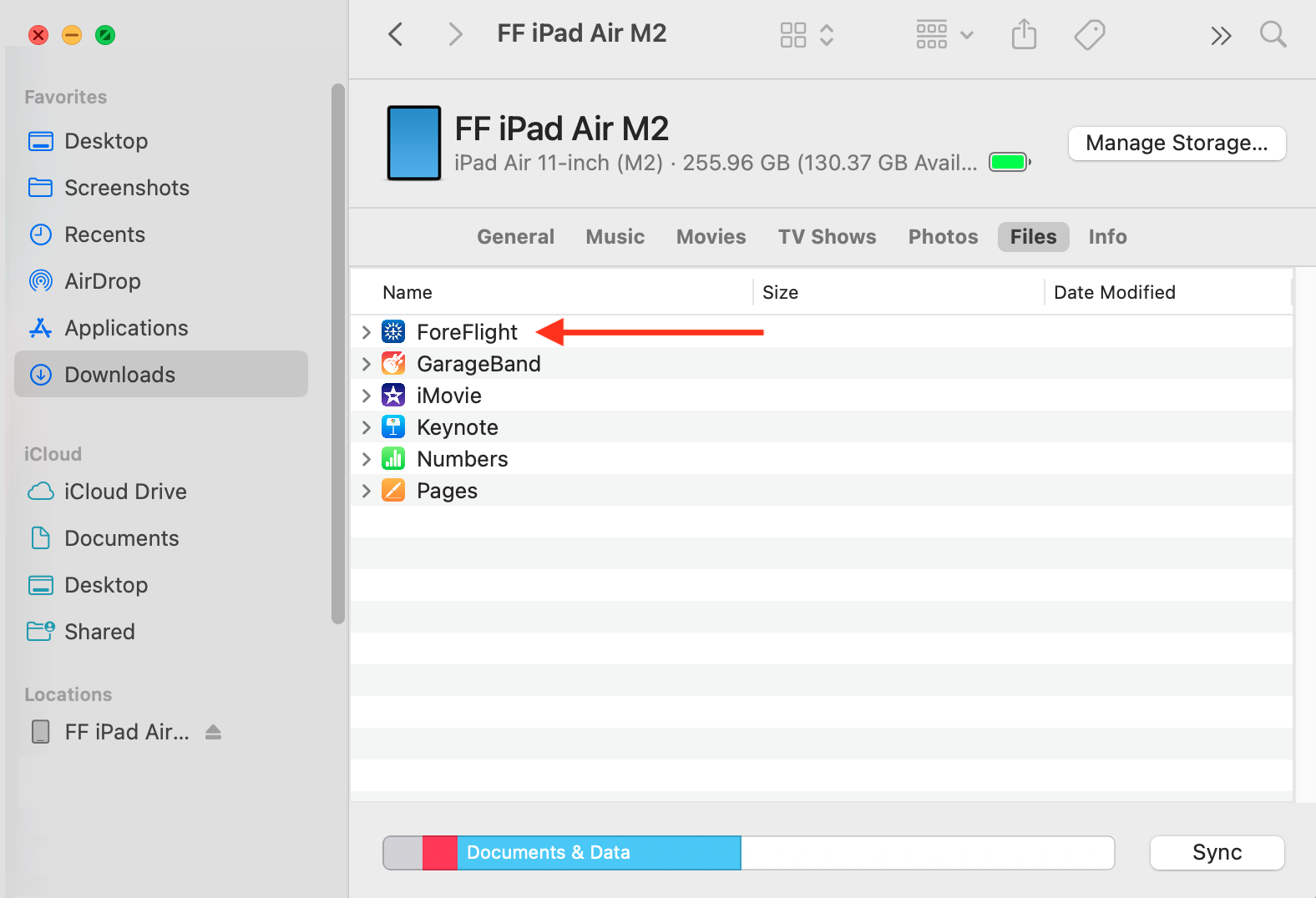This screenshot has height=898, width=1316.
Task: Click the green full-screen window button
Action: 105,35
